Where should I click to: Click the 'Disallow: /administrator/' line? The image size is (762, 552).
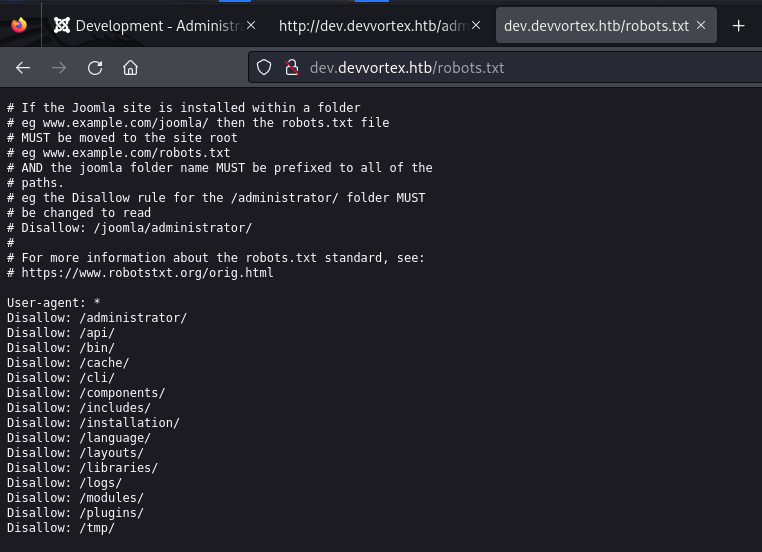97,318
